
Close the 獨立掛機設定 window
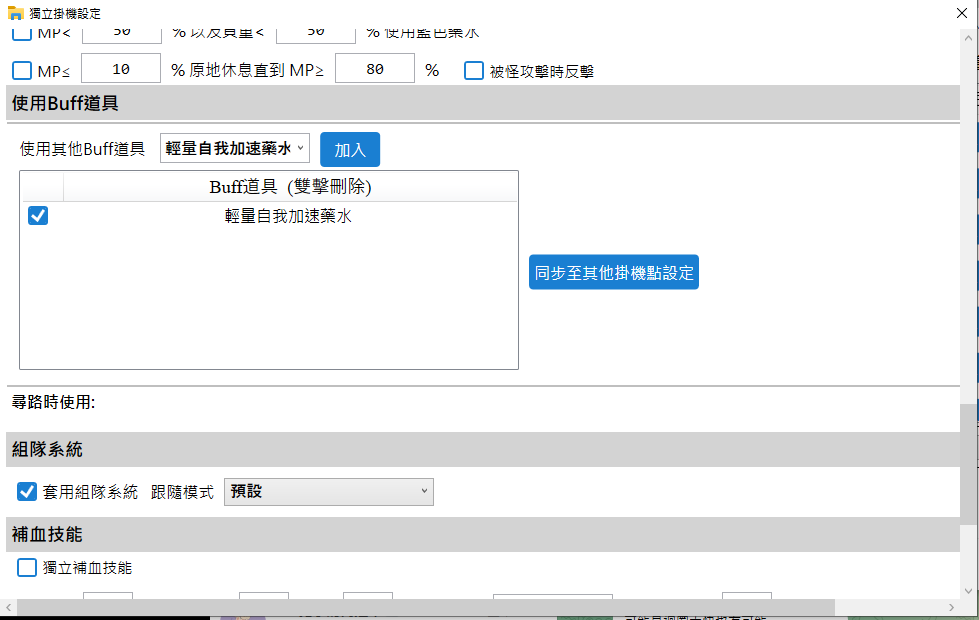coord(949,13)
